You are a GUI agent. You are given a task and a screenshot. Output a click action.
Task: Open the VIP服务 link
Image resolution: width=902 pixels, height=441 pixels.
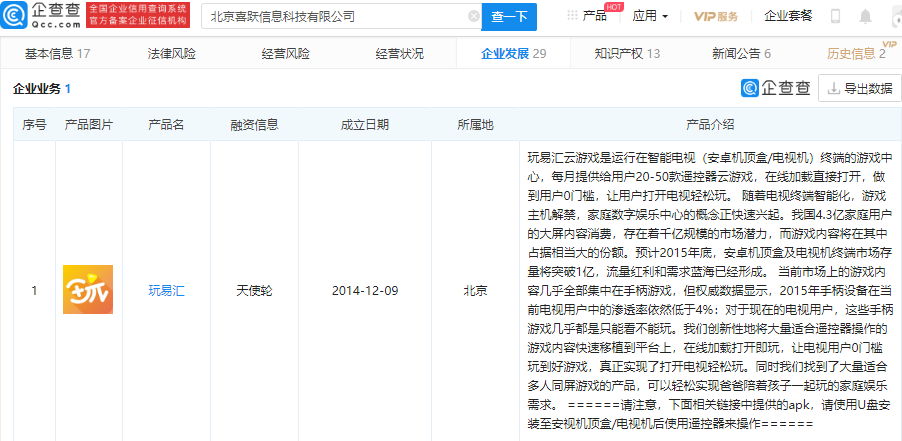coord(716,16)
